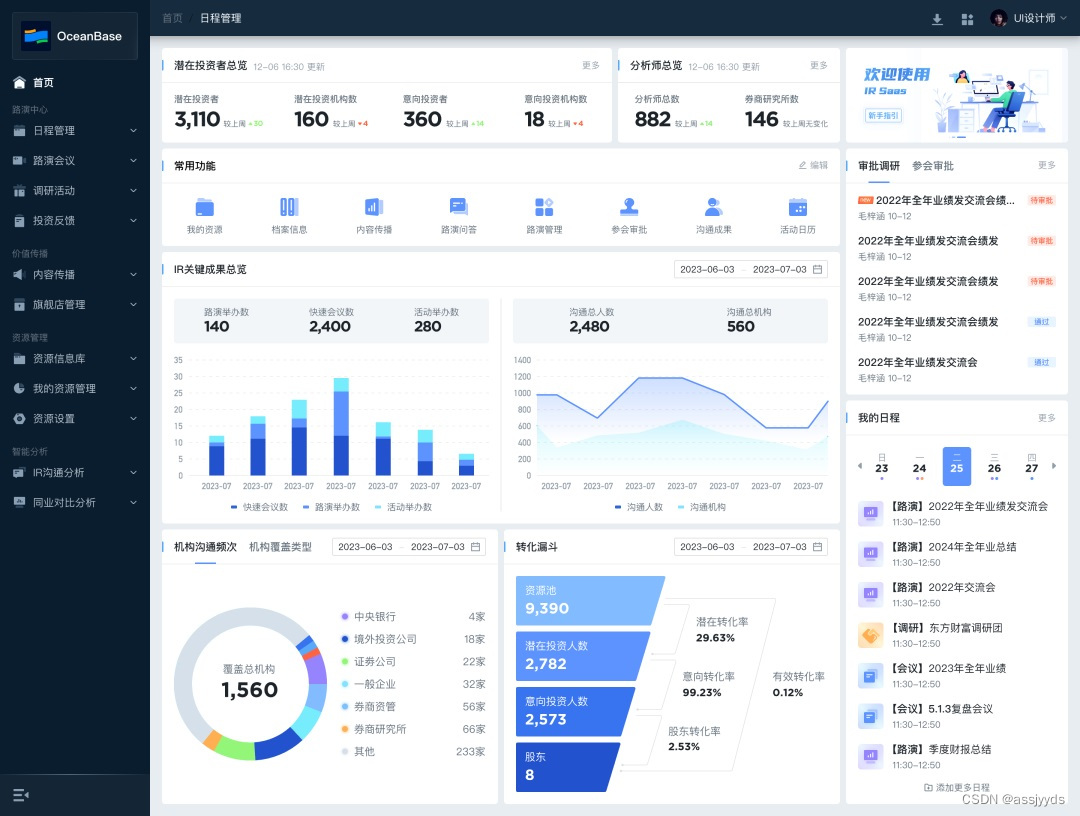Click 券商研究所 orange legend dot
Viewport: 1080px width, 816px height.
click(x=345, y=729)
